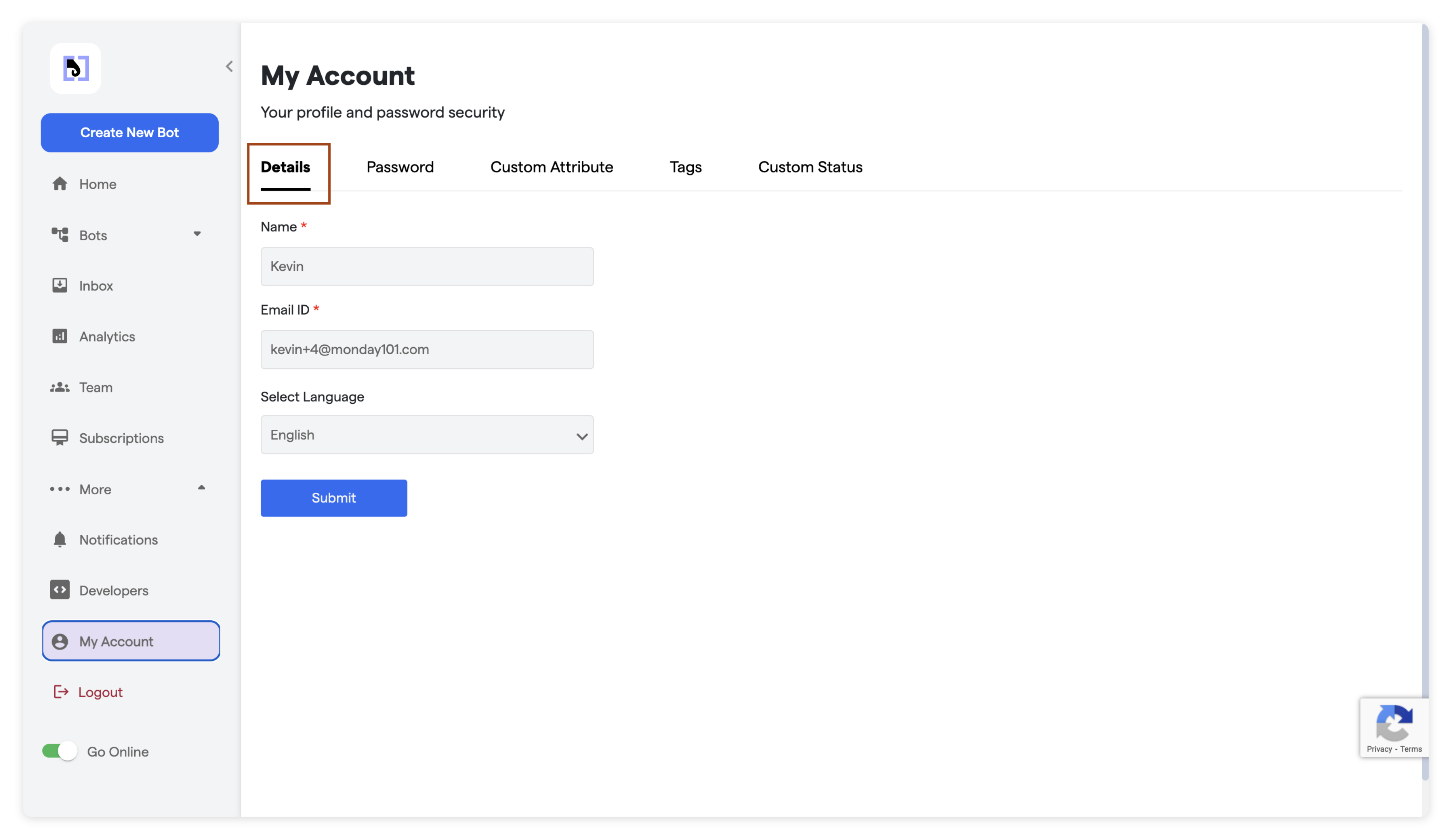Click the Home house icon

click(60, 184)
